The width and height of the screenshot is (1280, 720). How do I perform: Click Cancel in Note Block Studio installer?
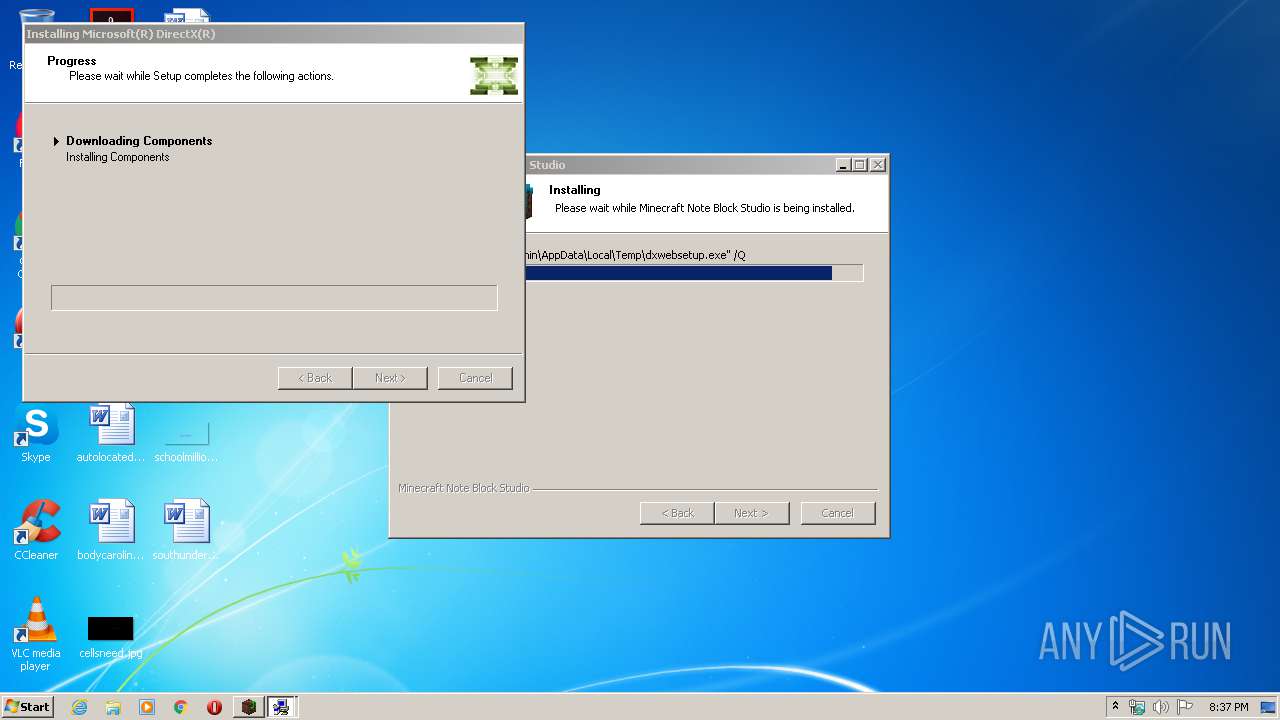(x=838, y=513)
